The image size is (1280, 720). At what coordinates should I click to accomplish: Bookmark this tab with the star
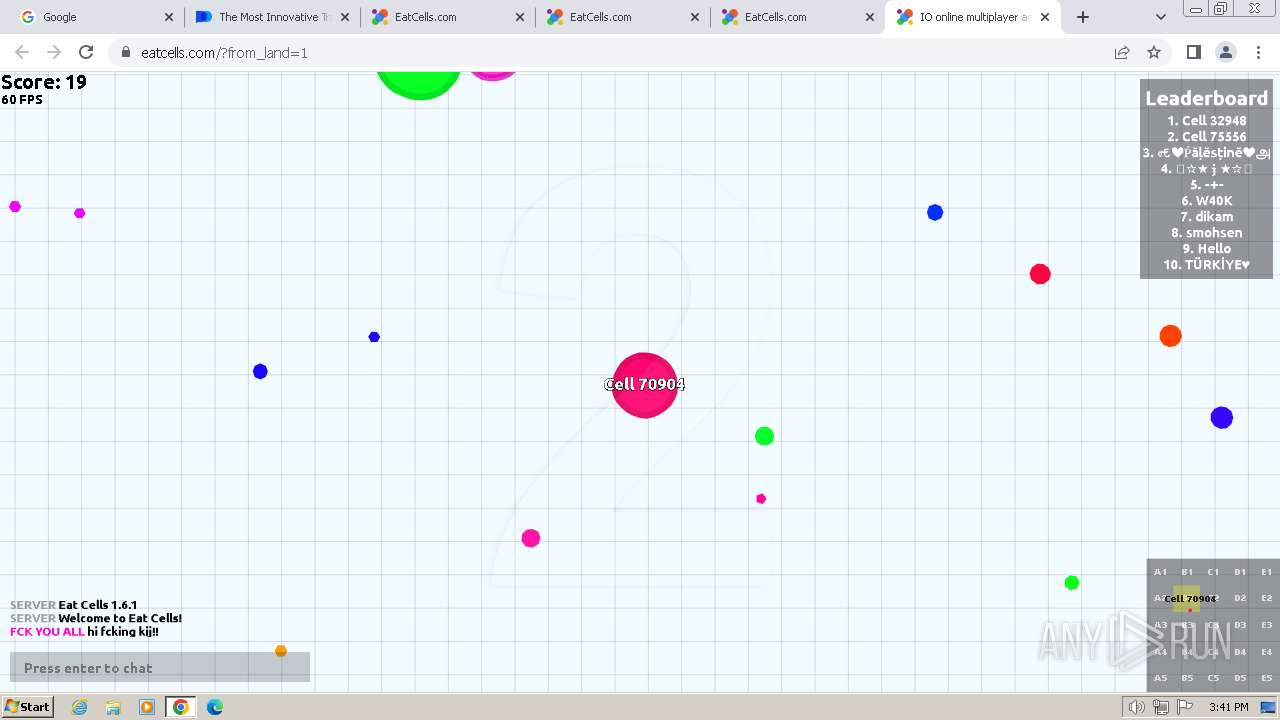(1154, 52)
